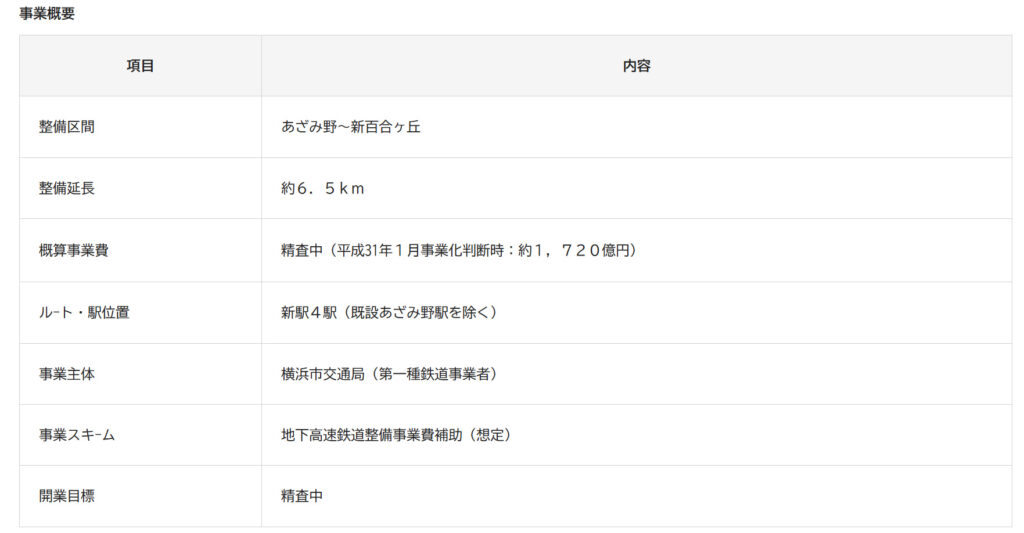Click the あざみ野～新百合ヶ丘 cell text
This screenshot has height=533, width=1024.
[351, 127]
